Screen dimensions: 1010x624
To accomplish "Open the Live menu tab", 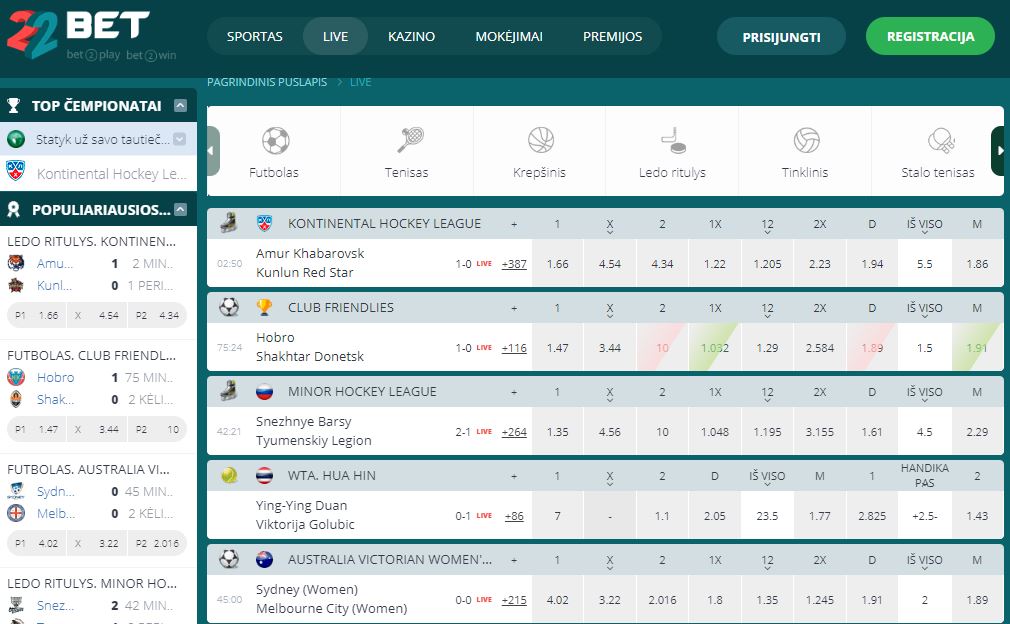I will coord(335,36).
